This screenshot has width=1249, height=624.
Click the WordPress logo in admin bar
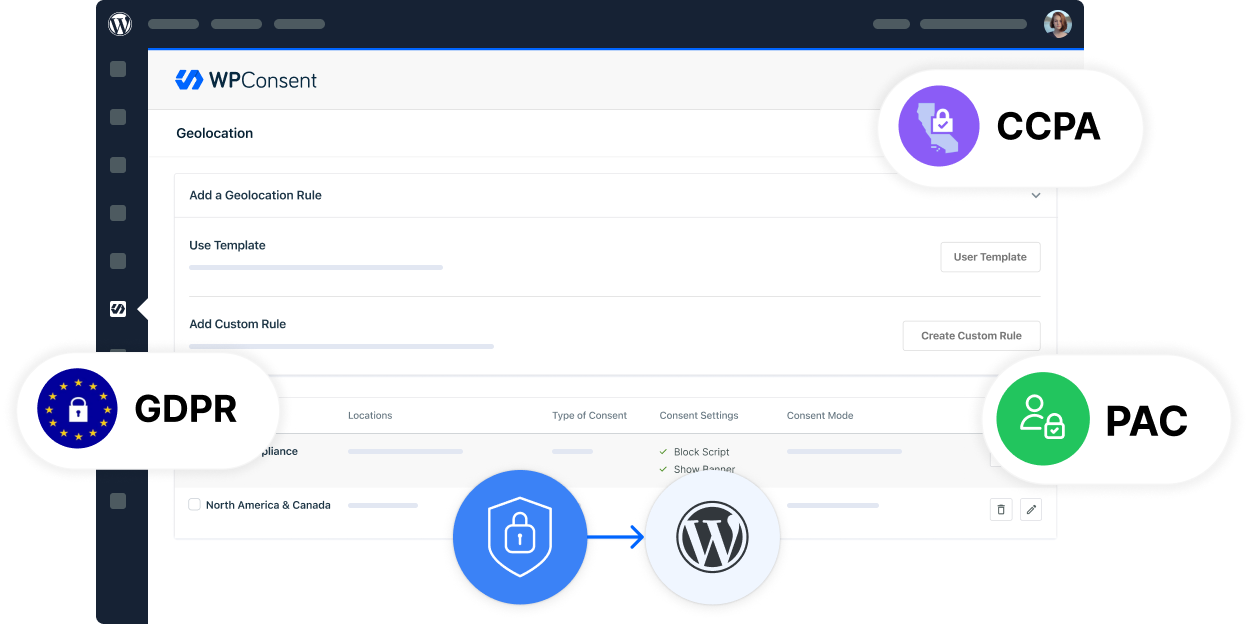(x=120, y=24)
